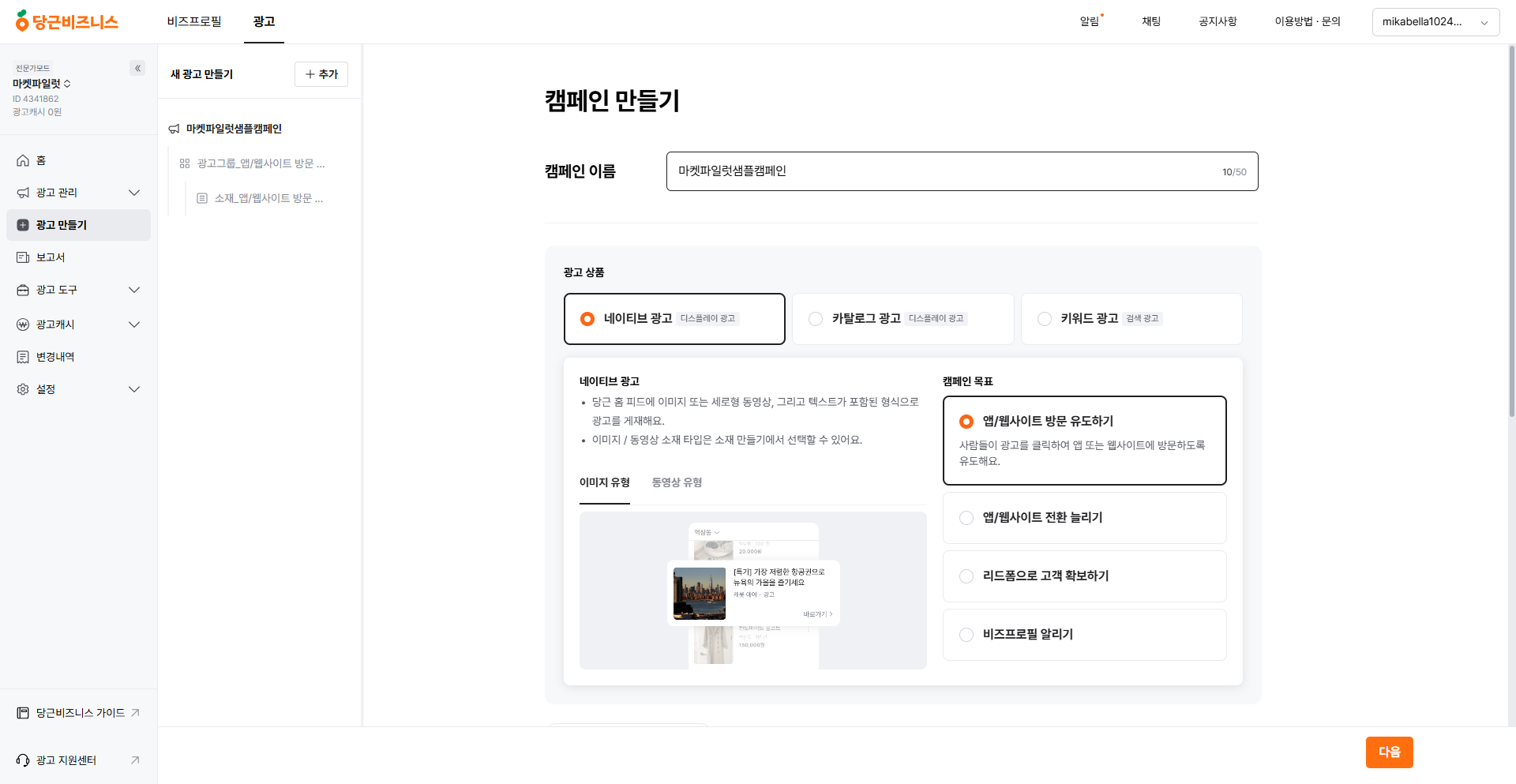Click ID 4341862 text
The width and height of the screenshot is (1516, 784).
click(x=36, y=99)
